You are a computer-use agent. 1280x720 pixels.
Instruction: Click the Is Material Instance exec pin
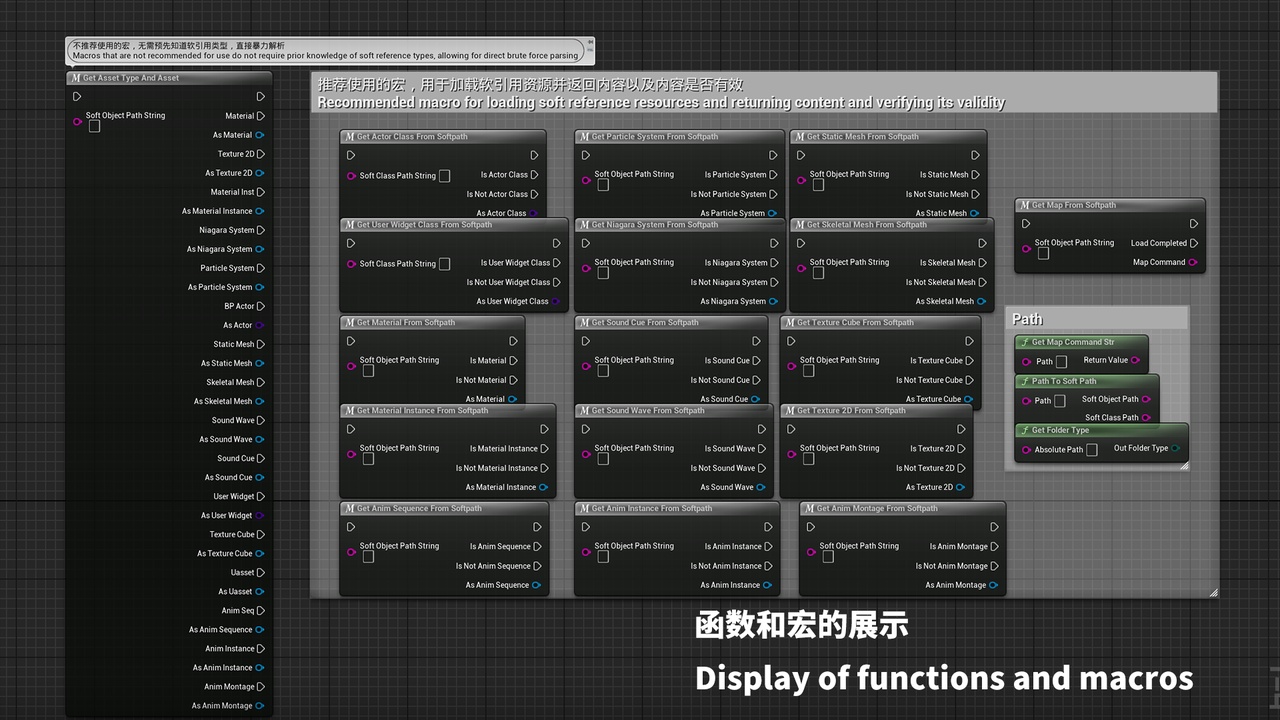pos(544,449)
